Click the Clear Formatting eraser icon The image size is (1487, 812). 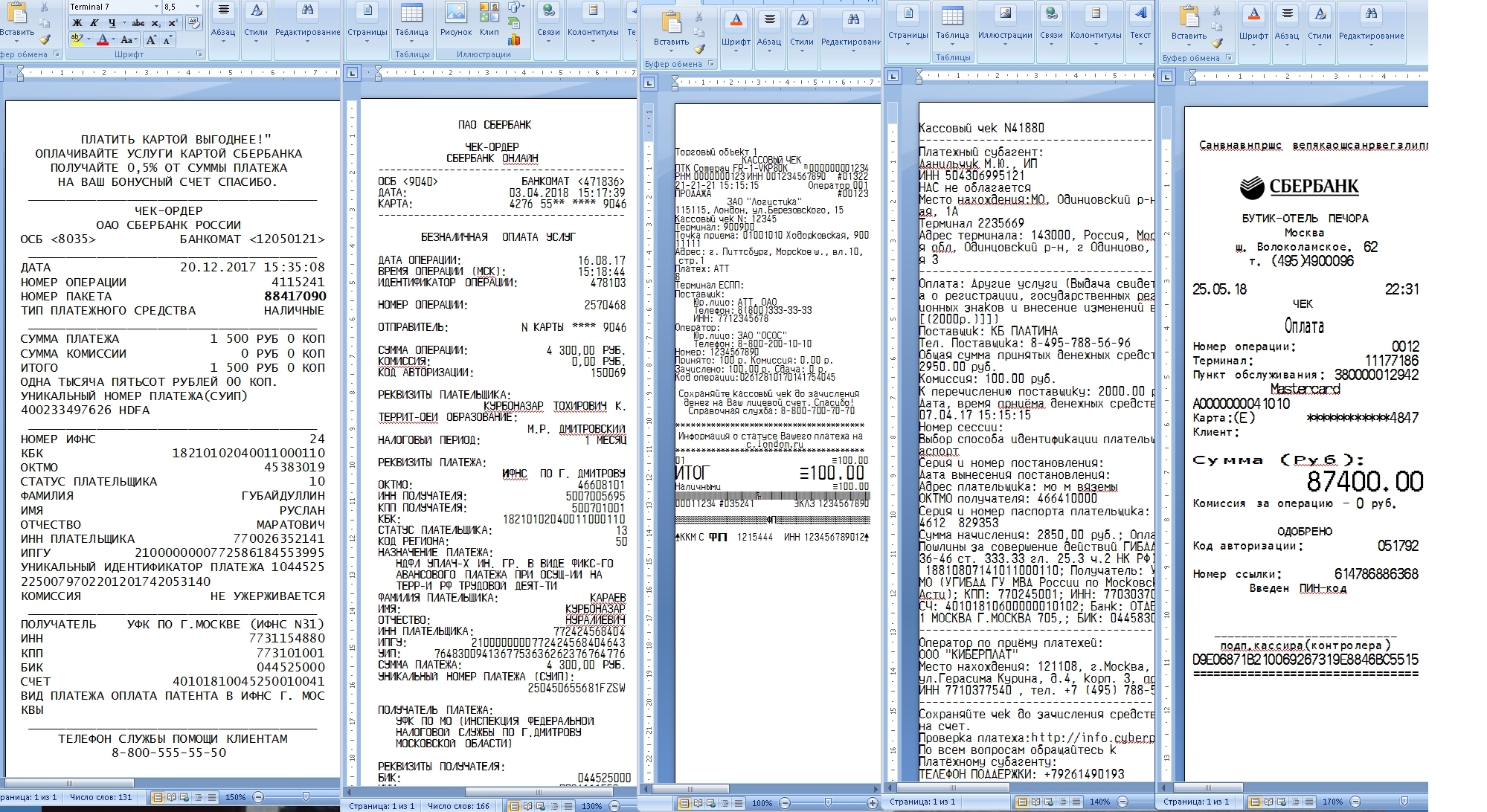click(x=193, y=23)
